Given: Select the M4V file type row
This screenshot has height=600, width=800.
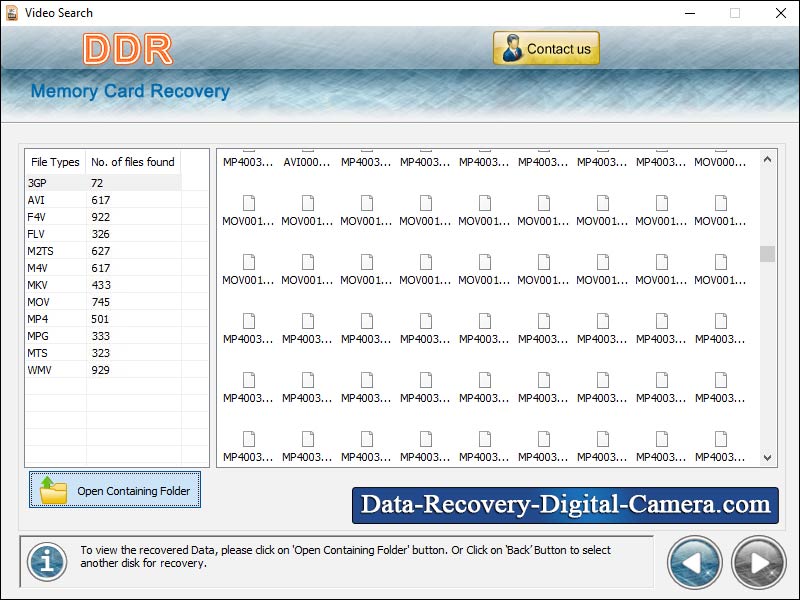Looking at the screenshot, I should 104,268.
